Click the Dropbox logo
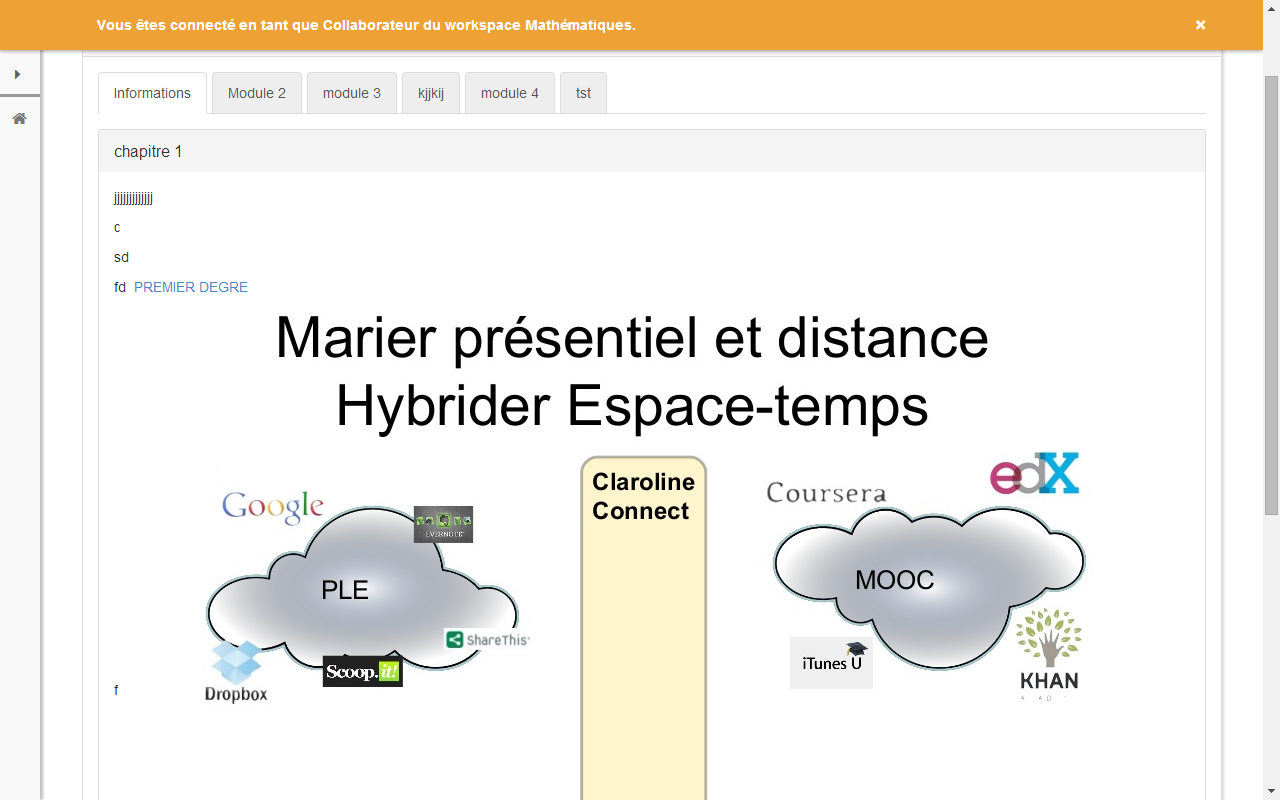This screenshot has width=1280, height=800. (x=236, y=671)
